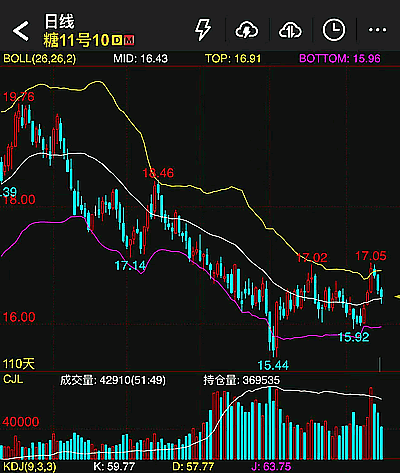Switch the BOLL(26,26,2) indicator
400x473 pixels.
pyautogui.click(x=40, y=59)
